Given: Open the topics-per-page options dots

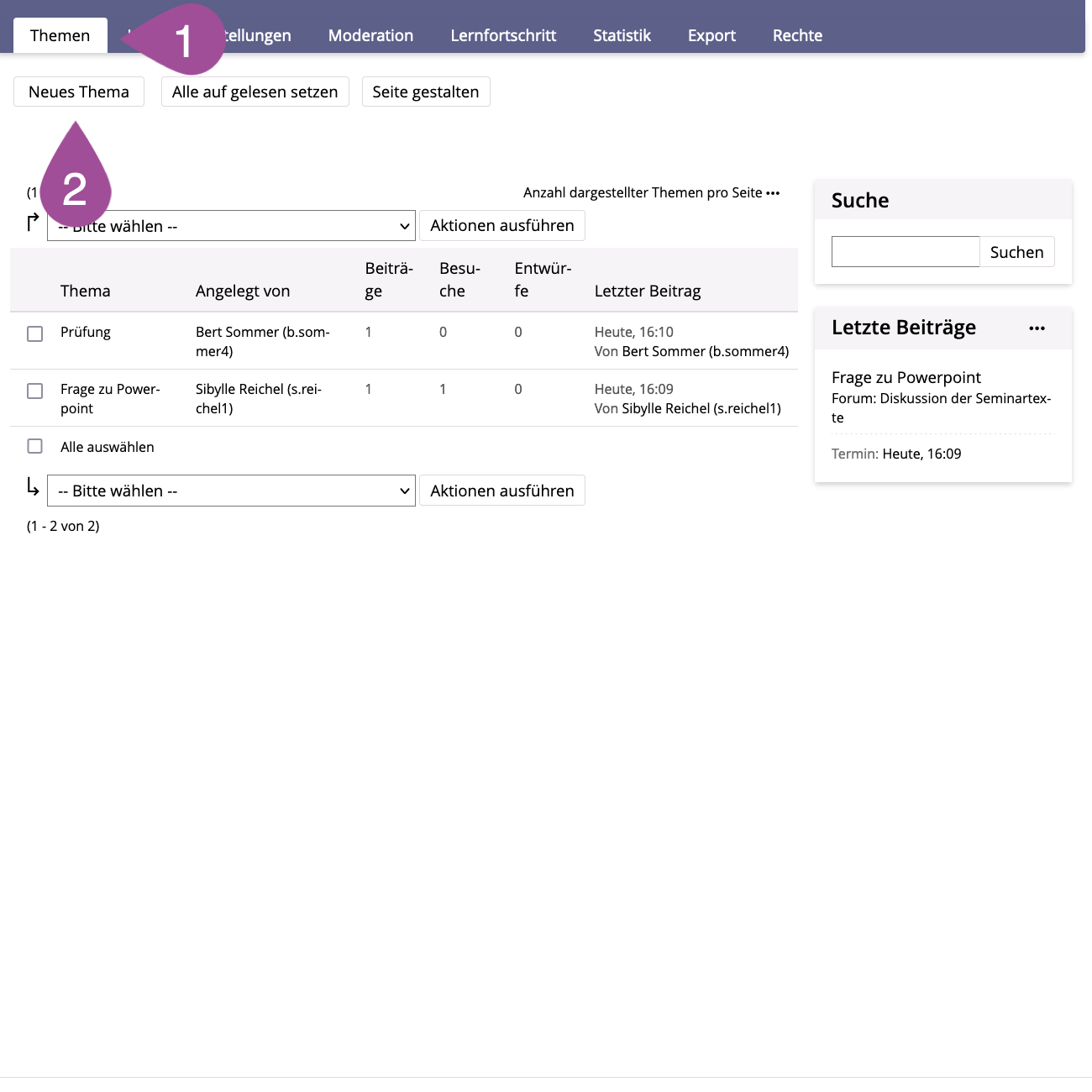Looking at the screenshot, I should pos(773,193).
